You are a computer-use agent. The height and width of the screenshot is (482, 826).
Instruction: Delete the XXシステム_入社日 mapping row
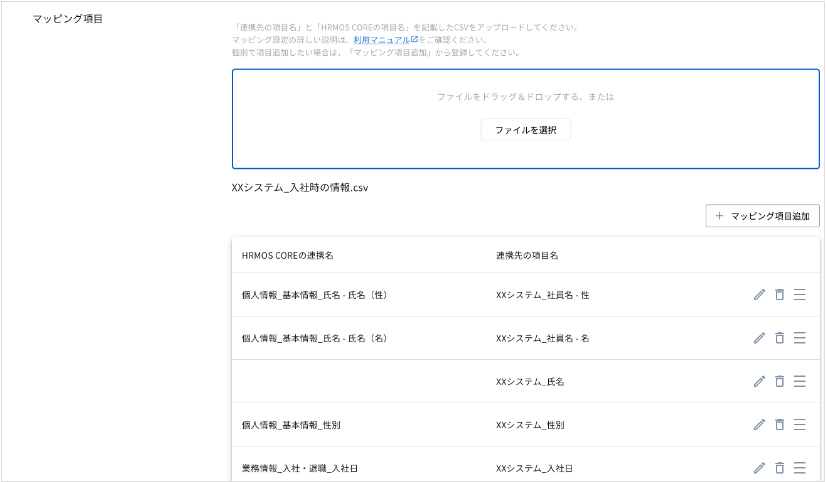[x=779, y=467]
